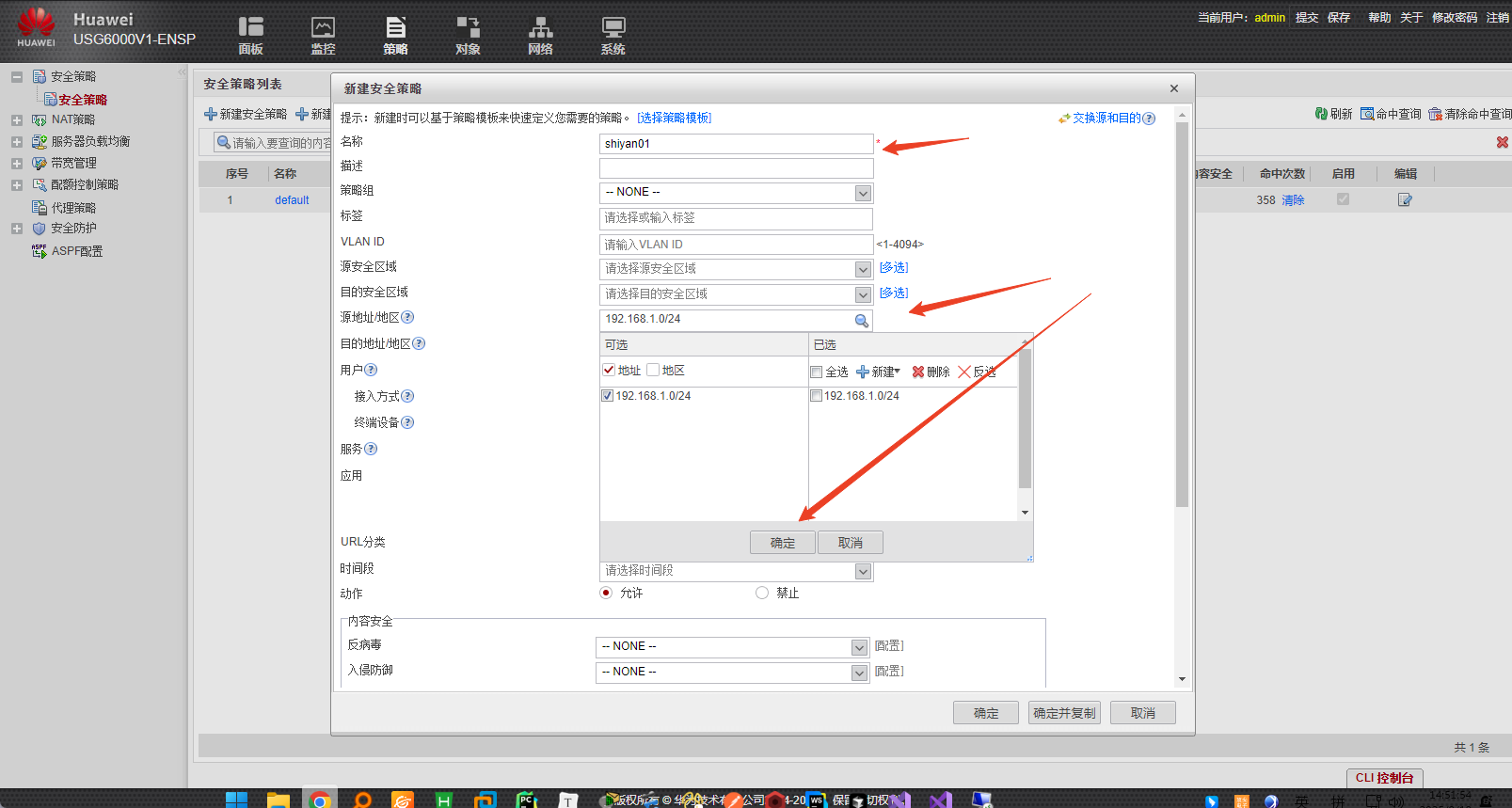Click 清除 link in default row

[1293, 200]
